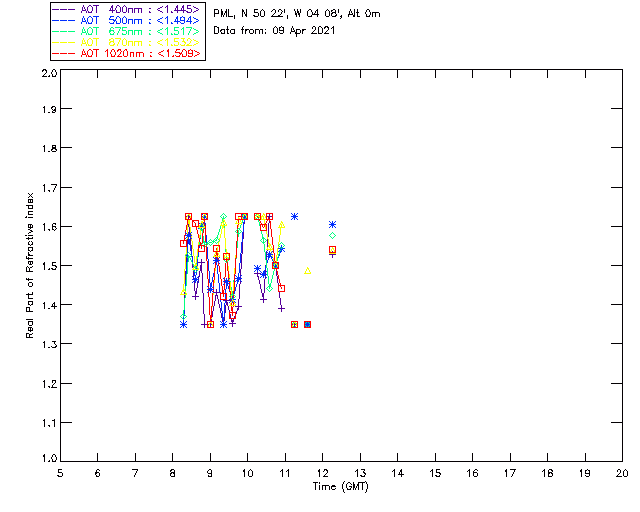The height and width of the screenshot is (512, 640).
Task: Click the isolated green diamond marker after 12 GMT
Action: click(333, 236)
